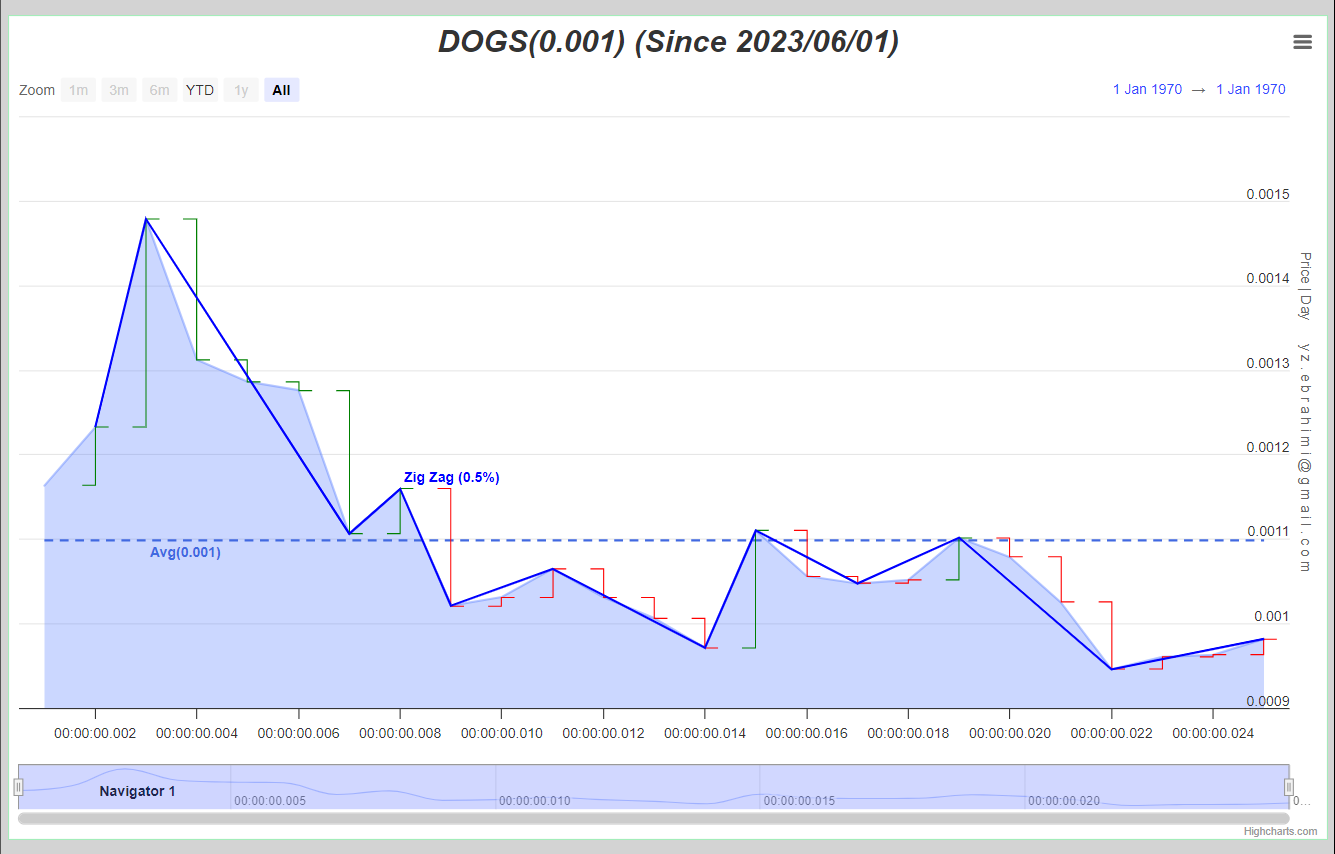Click the chart title DOGS(0.001)
Viewport: 1335px width, 854px height.
(x=668, y=42)
